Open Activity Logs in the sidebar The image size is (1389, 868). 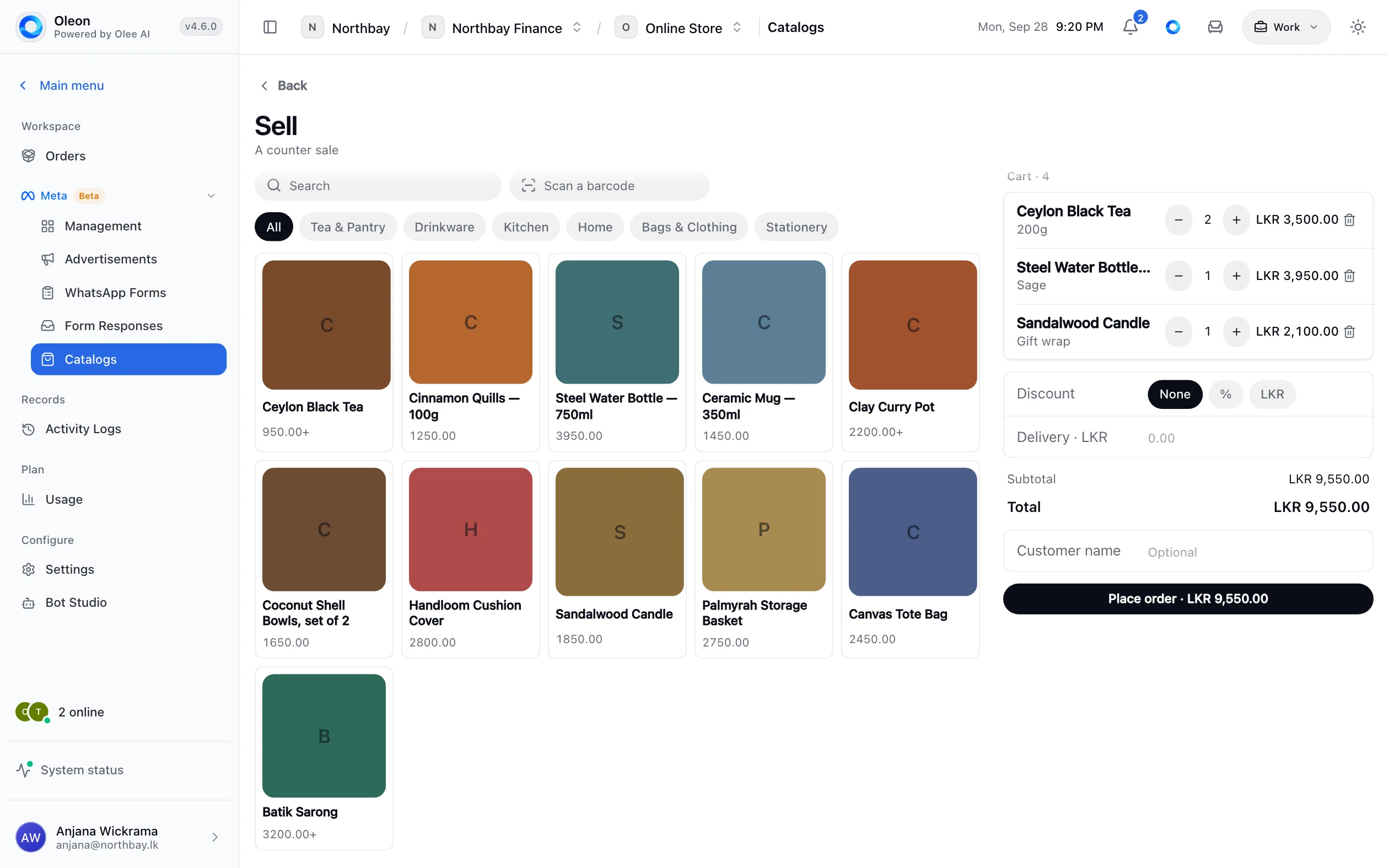[83, 429]
